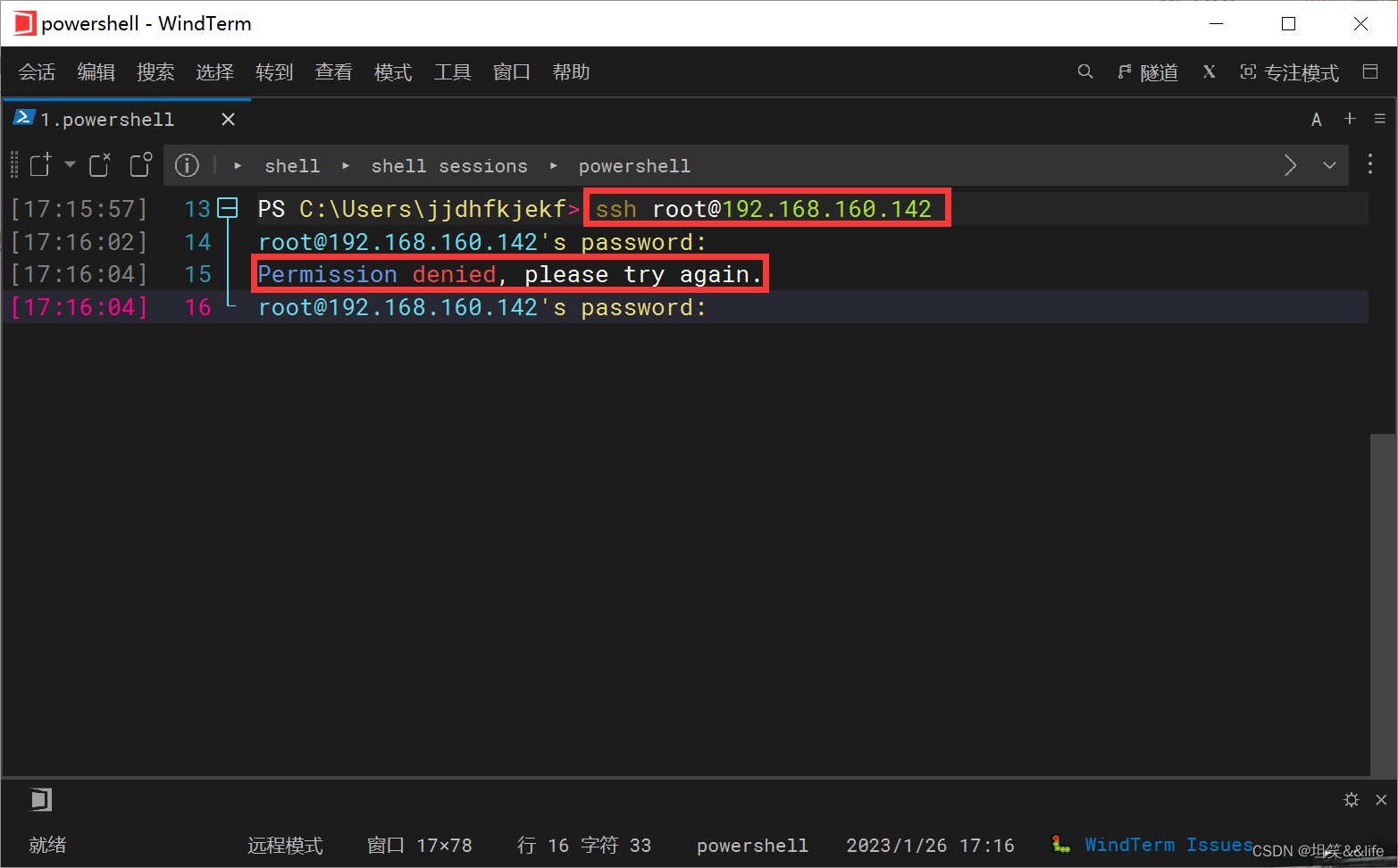Click the WindTerm app logo icon

coord(24,23)
